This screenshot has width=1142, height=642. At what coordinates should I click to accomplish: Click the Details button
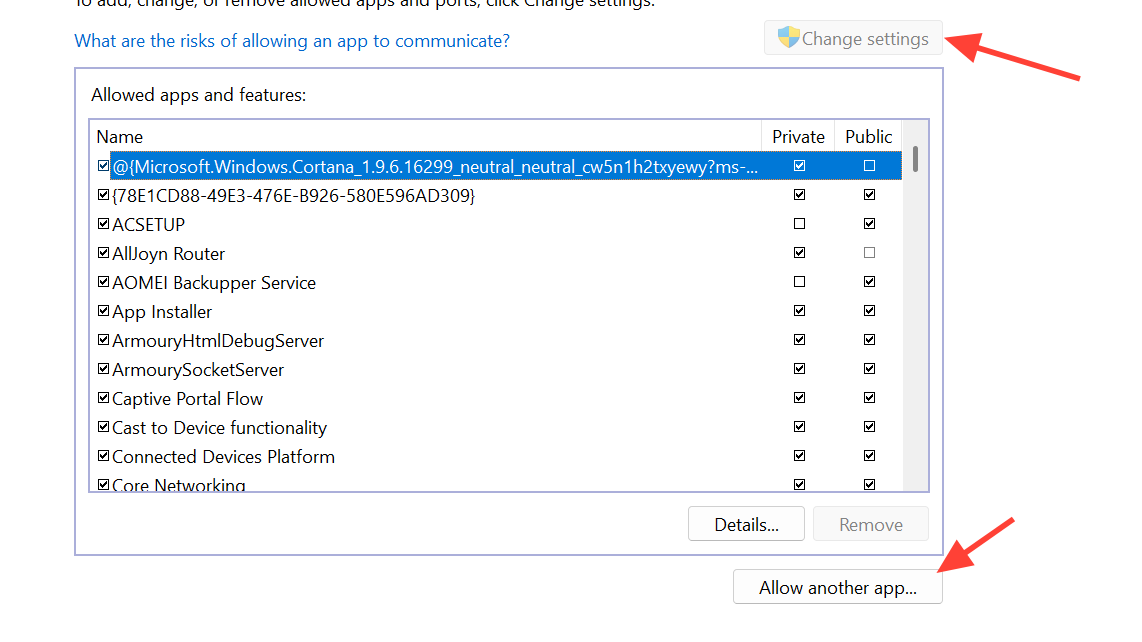coord(746,524)
